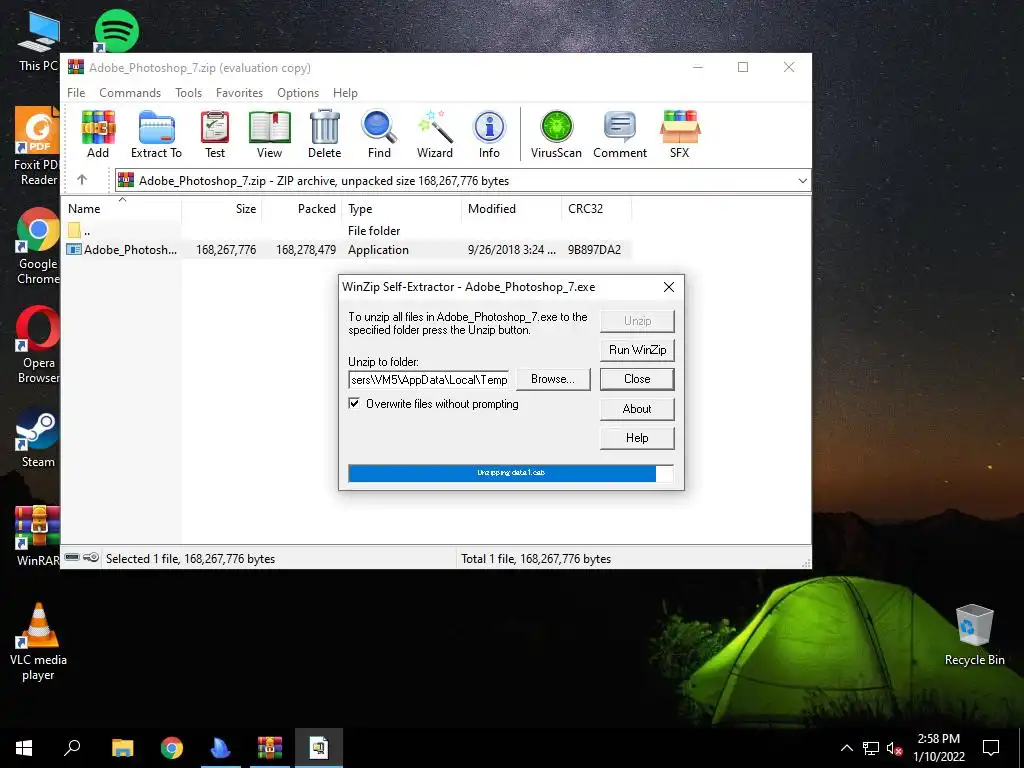Click the Help button in Self-Extractor dialog
The width and height of the screenshot is (1024, 768).
(637, 438)
